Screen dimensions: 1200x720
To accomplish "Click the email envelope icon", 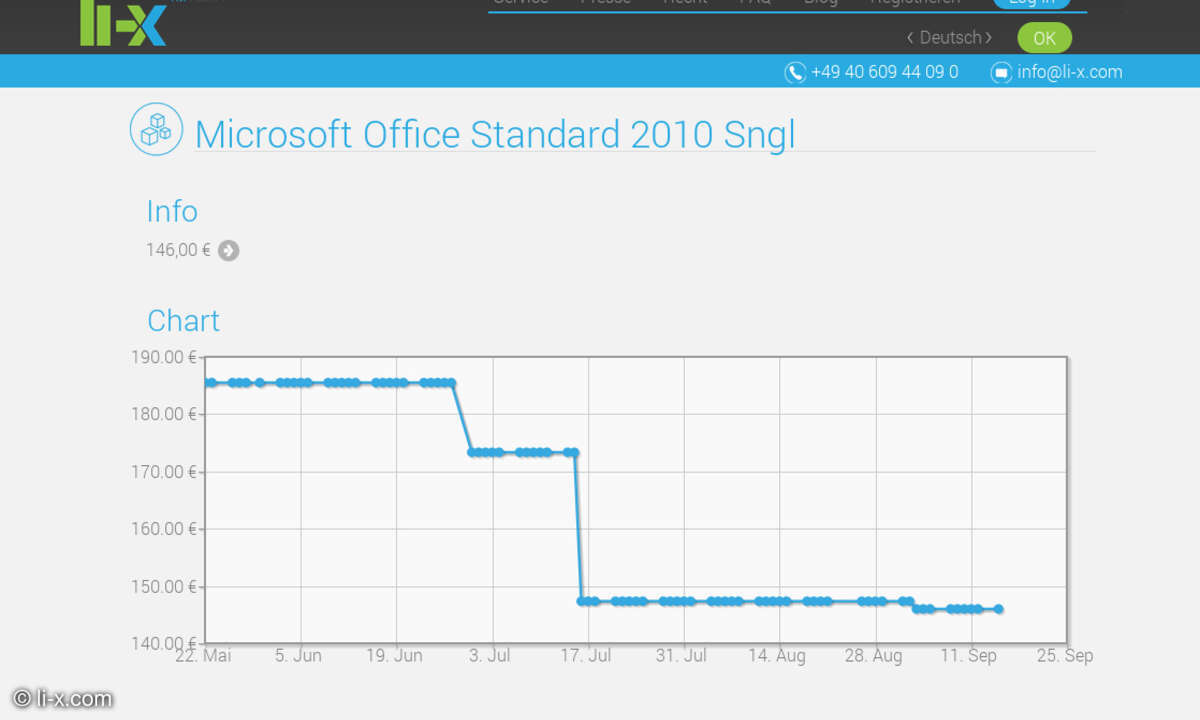I will point(1001,72).
